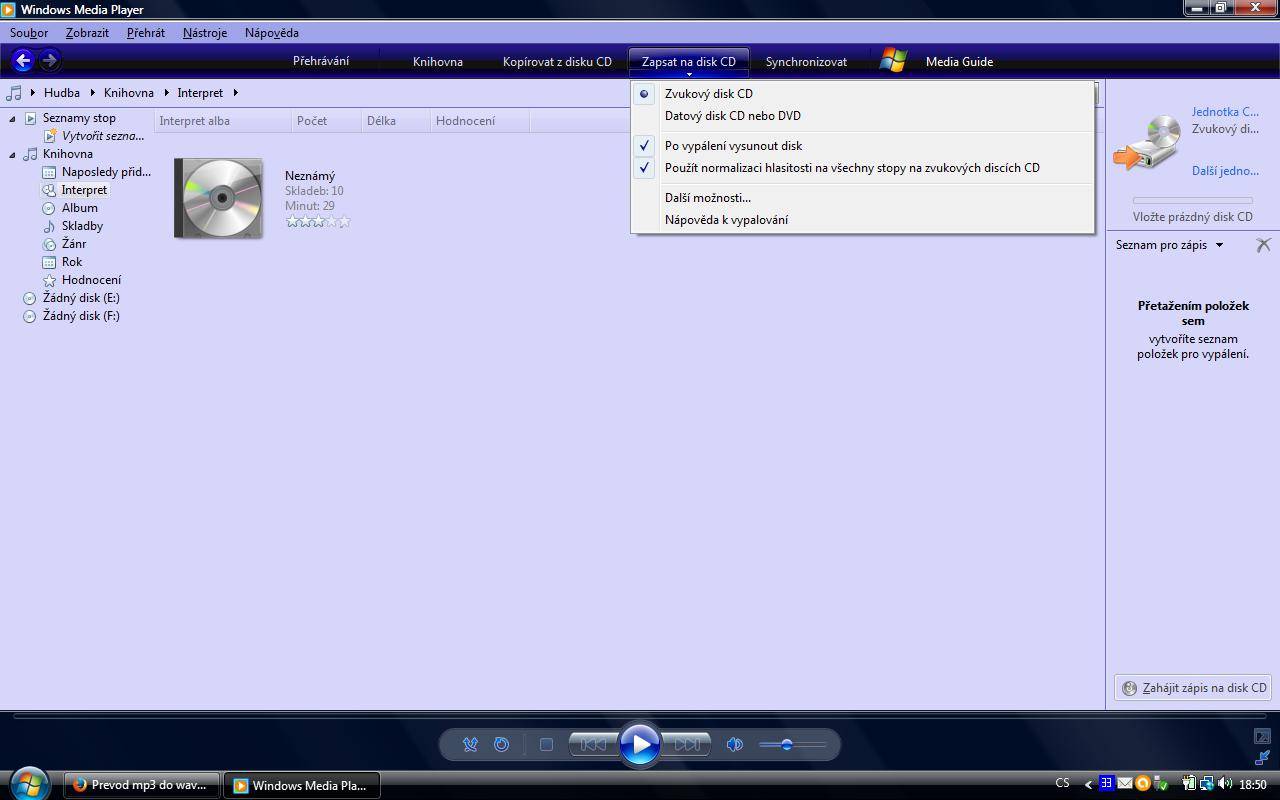Toggle the repeat button

pyautogui.click(x=502, y=744)
